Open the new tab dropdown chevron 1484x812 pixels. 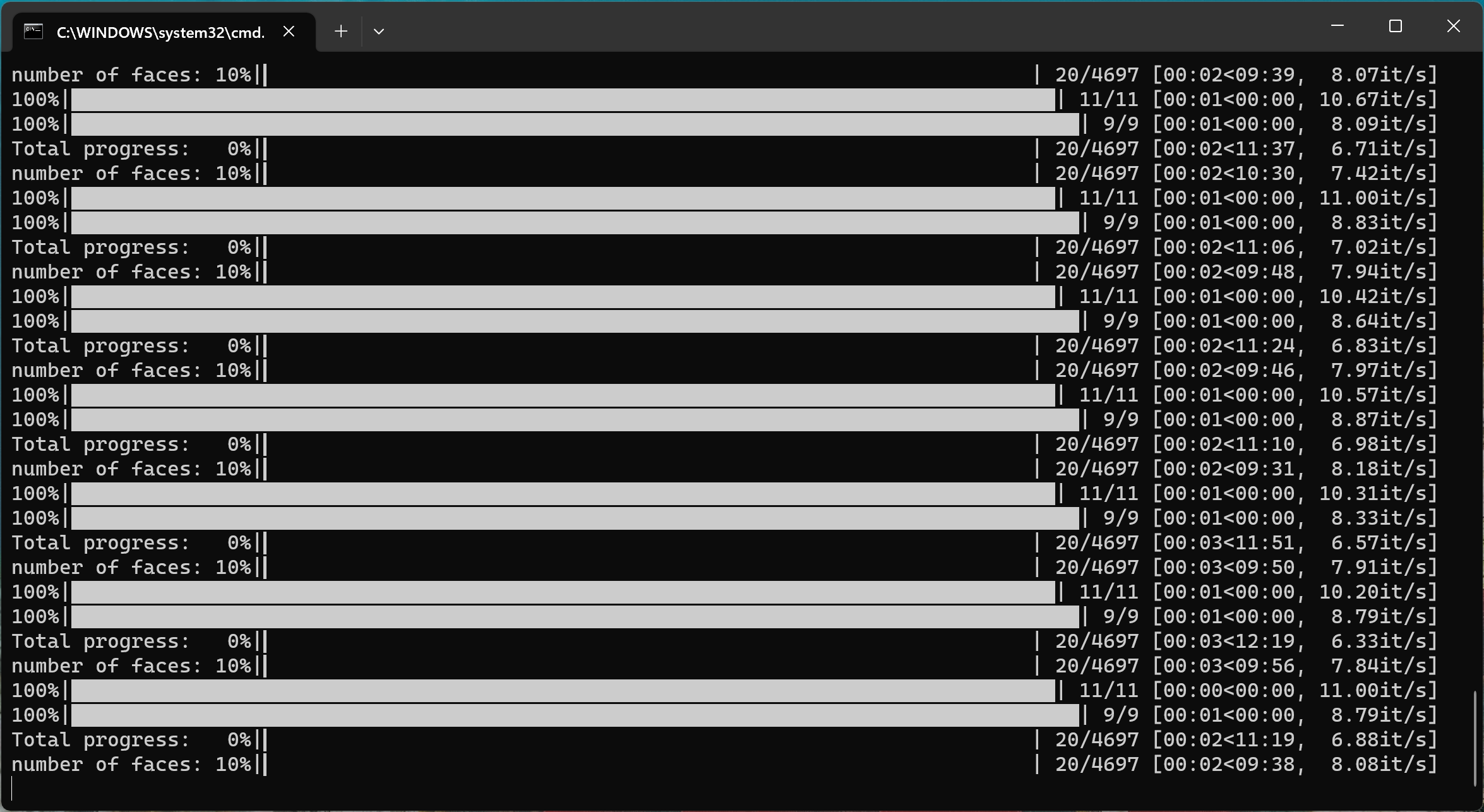pos(378,31)
